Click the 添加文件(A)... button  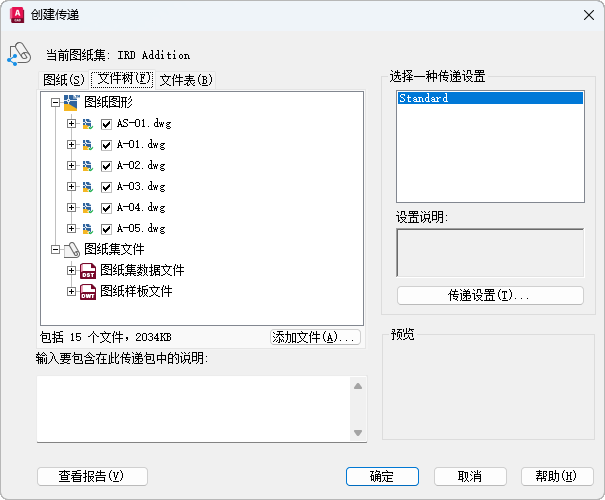[314, 338]
